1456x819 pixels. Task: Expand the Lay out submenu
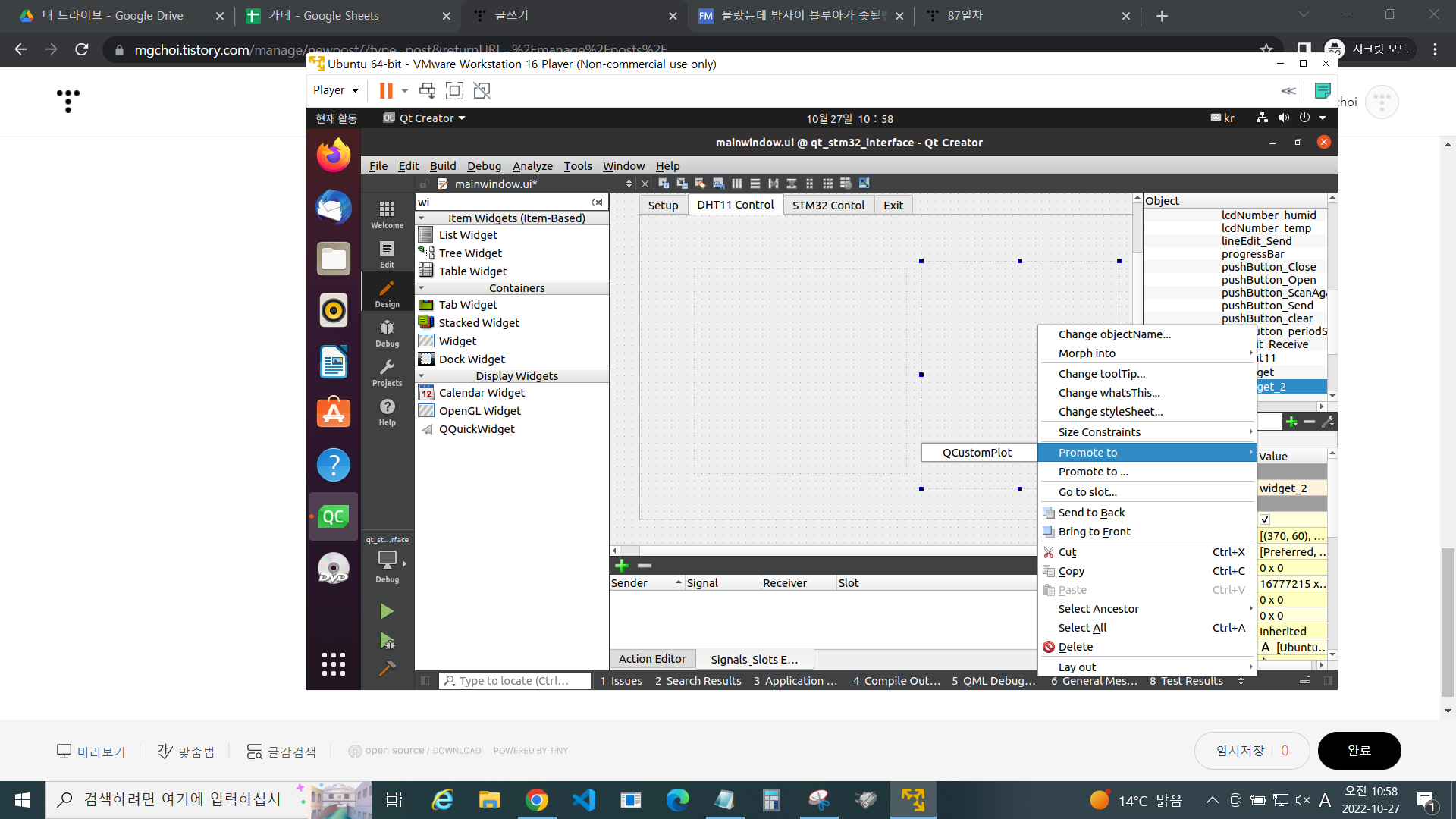(1147, 667)
